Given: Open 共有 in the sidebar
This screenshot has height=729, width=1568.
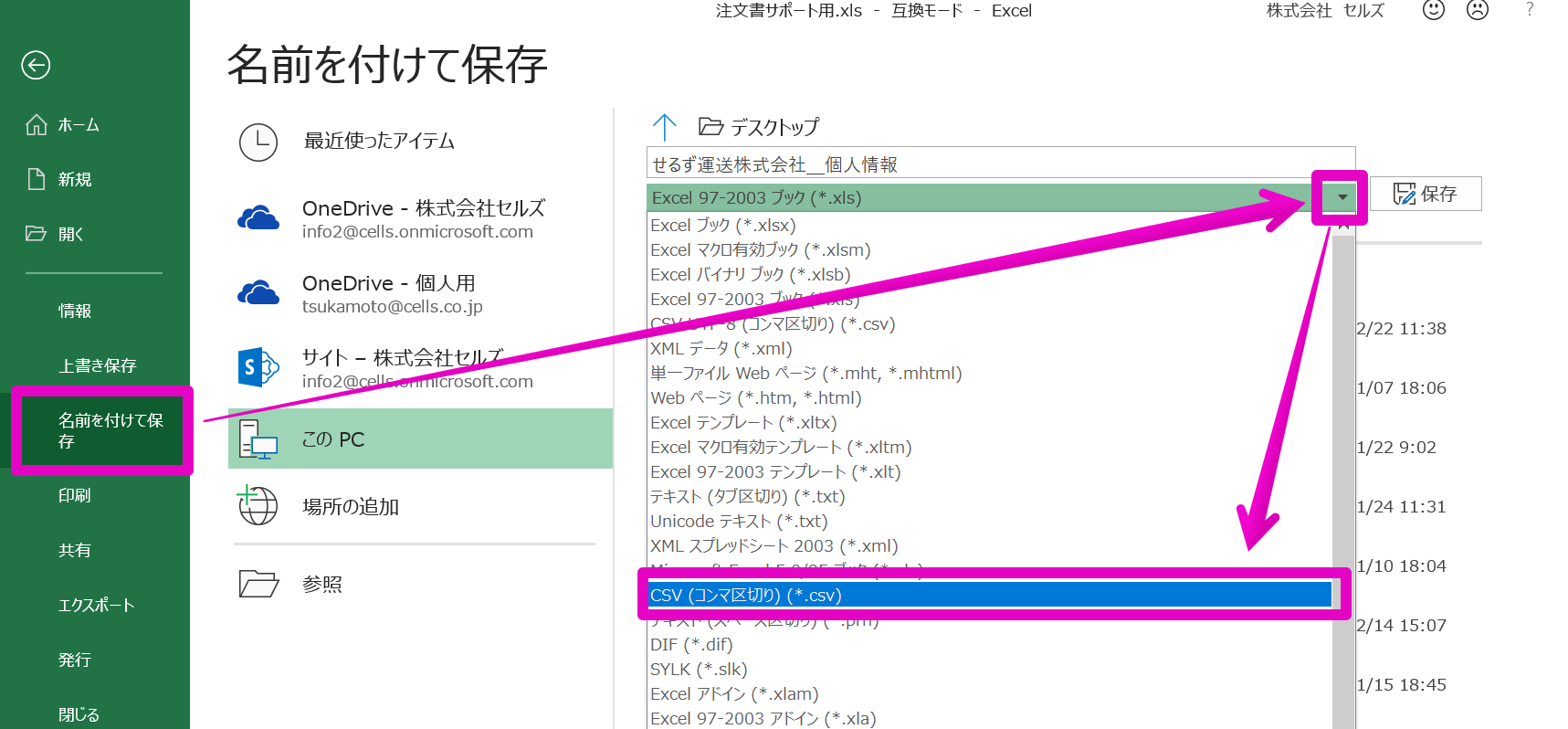Looking at the screenshot, I should tap(75, 550).
